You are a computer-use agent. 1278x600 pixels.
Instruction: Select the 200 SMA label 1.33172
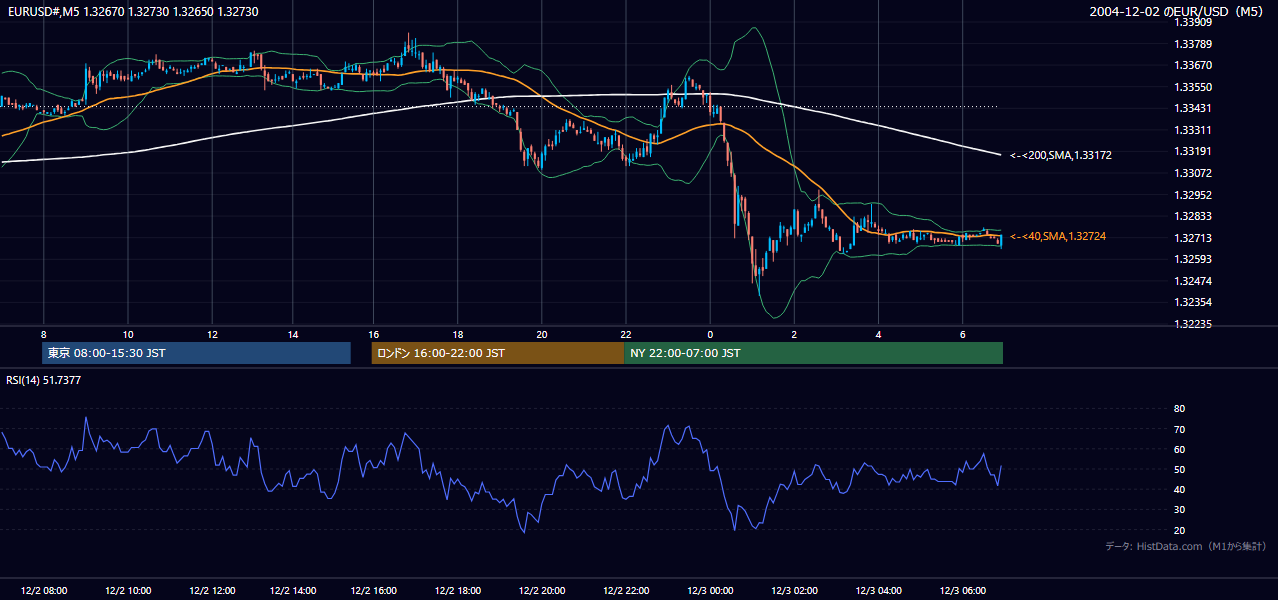coord(1061,155)
